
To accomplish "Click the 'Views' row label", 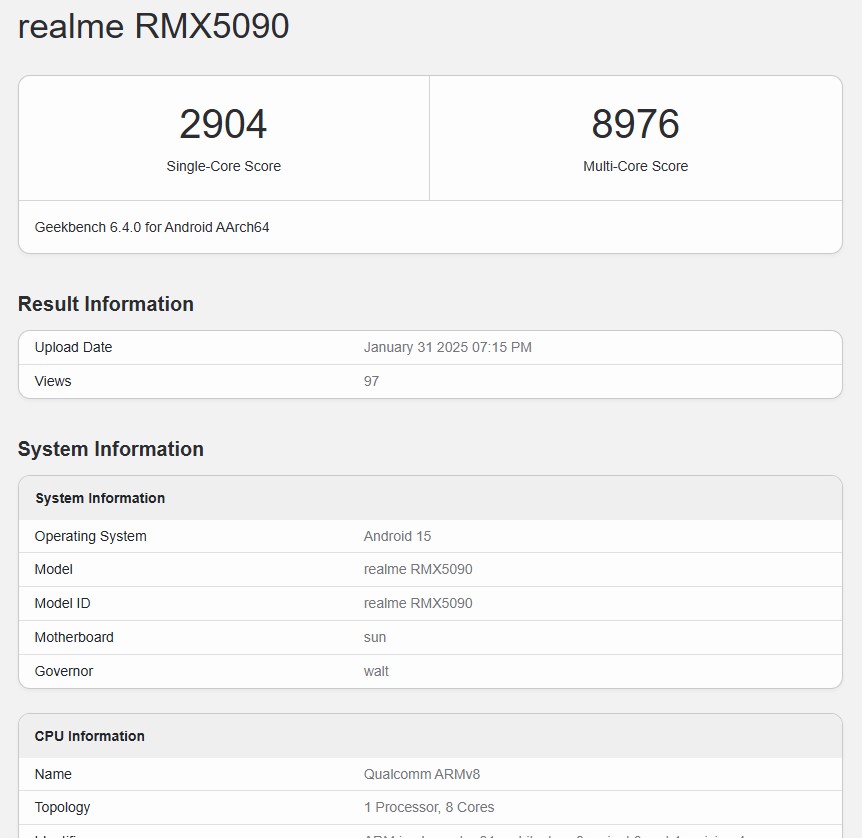I will 53,381.
